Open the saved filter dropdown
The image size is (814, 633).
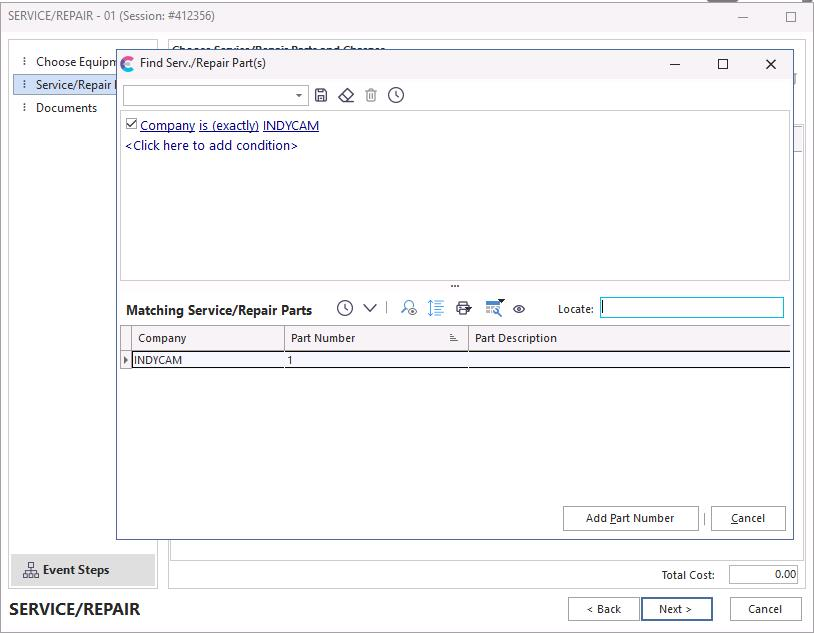click(298, 96)
